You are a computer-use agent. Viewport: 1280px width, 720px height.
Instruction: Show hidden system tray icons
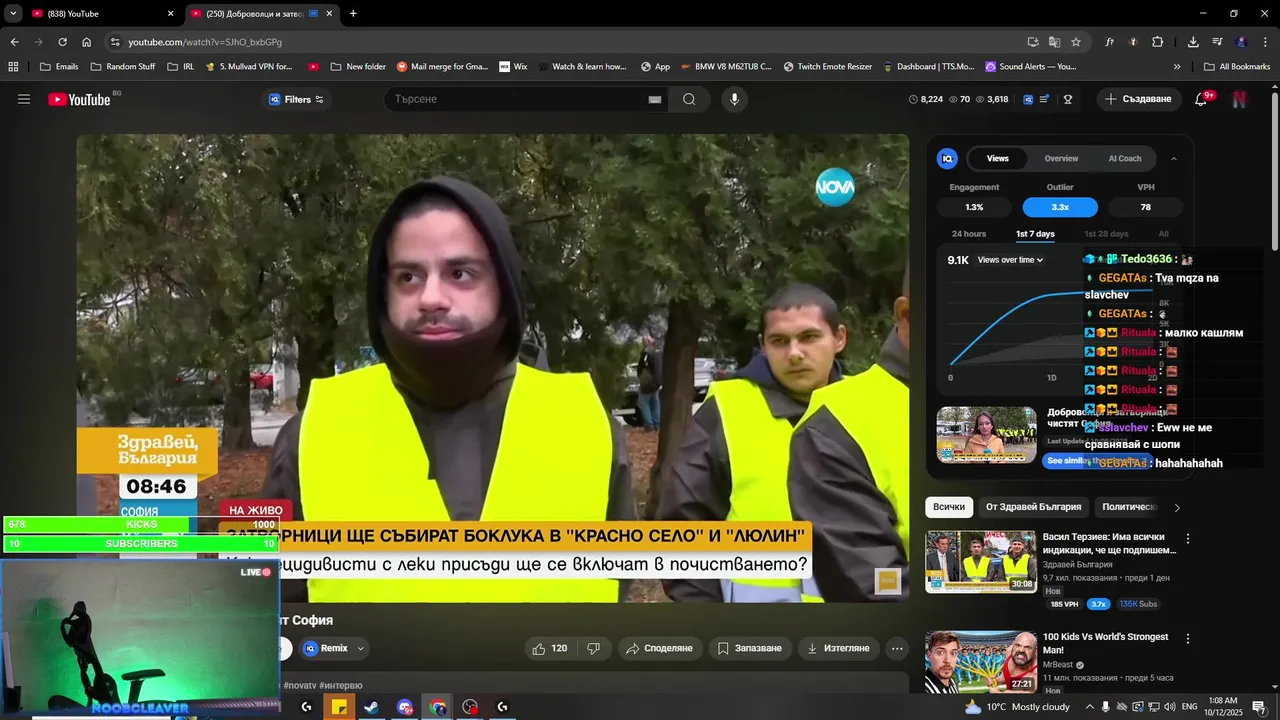[x=1089, y=707]
